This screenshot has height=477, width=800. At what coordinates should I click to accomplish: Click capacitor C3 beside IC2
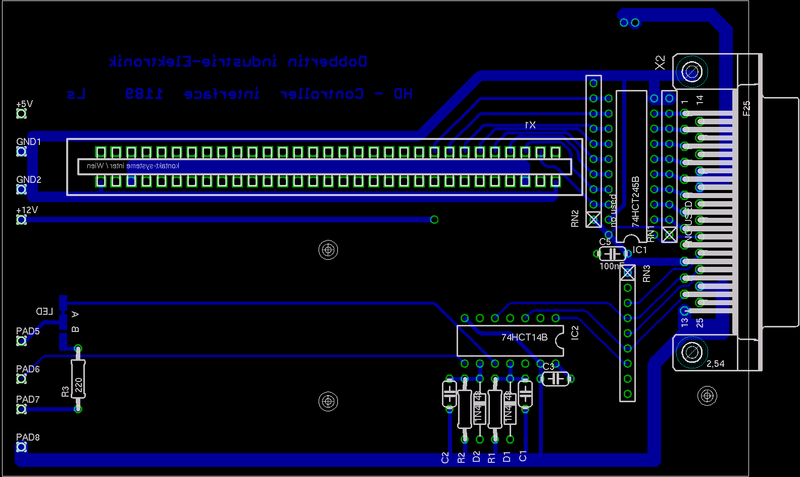556,378
